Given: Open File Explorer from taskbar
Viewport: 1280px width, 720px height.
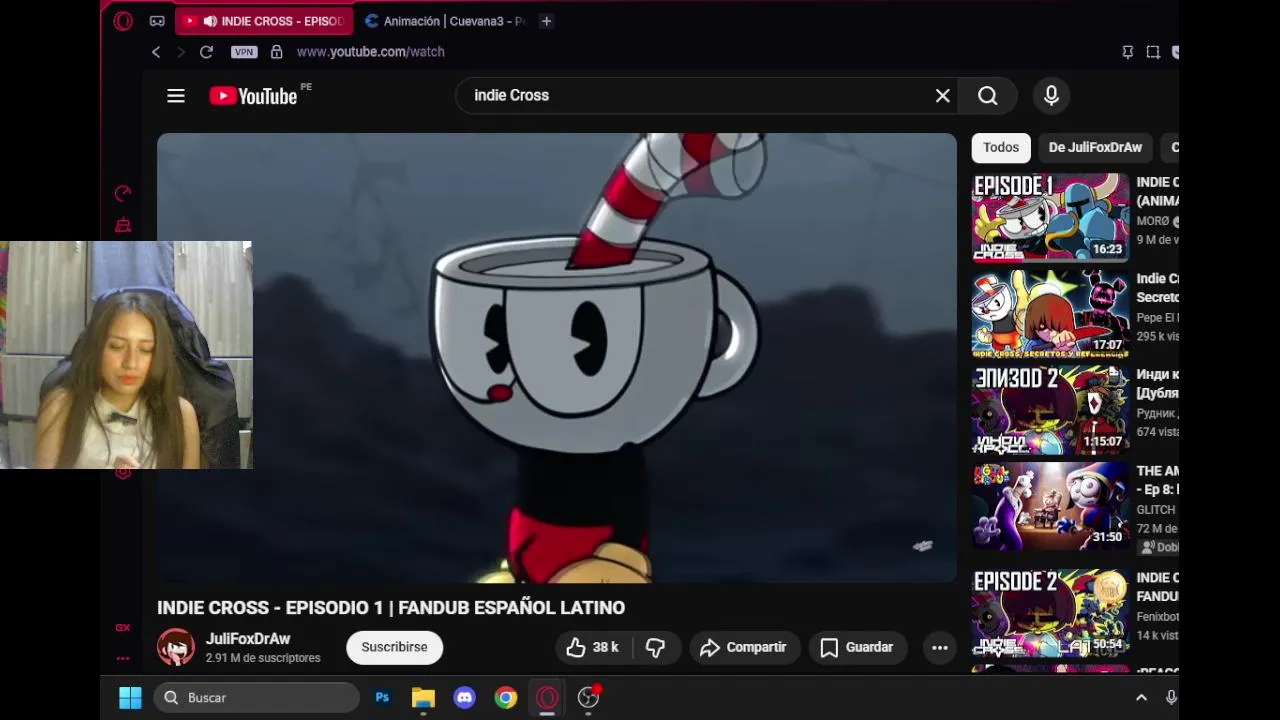Looking at the screenshot, I should click(423, 698).
